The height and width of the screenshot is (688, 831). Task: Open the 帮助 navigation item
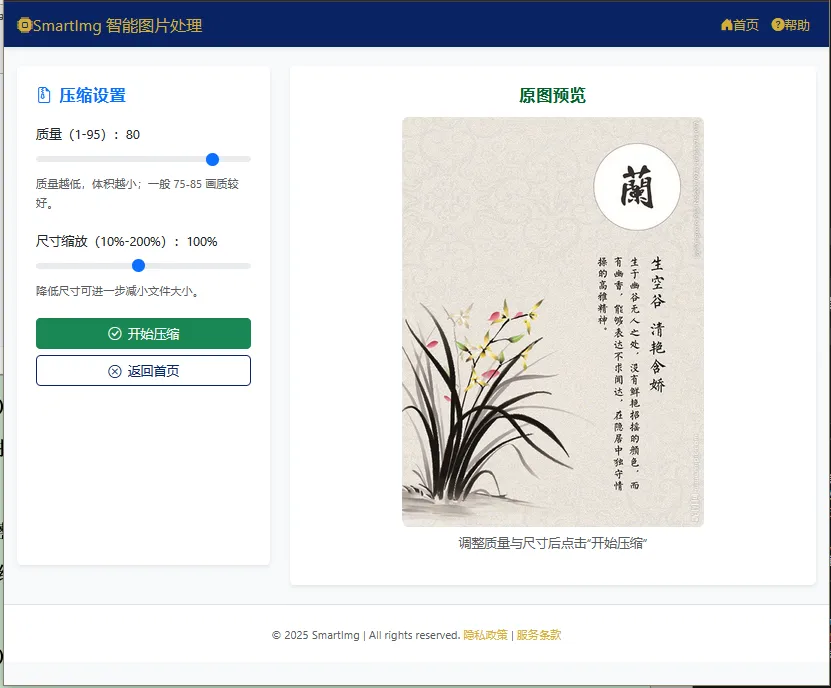(791, 25)
